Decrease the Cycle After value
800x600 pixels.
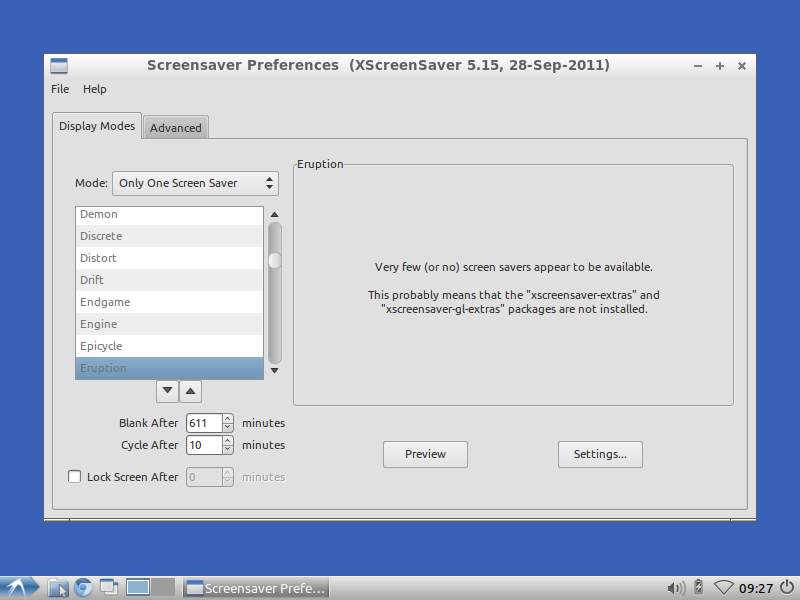point(228,449)
